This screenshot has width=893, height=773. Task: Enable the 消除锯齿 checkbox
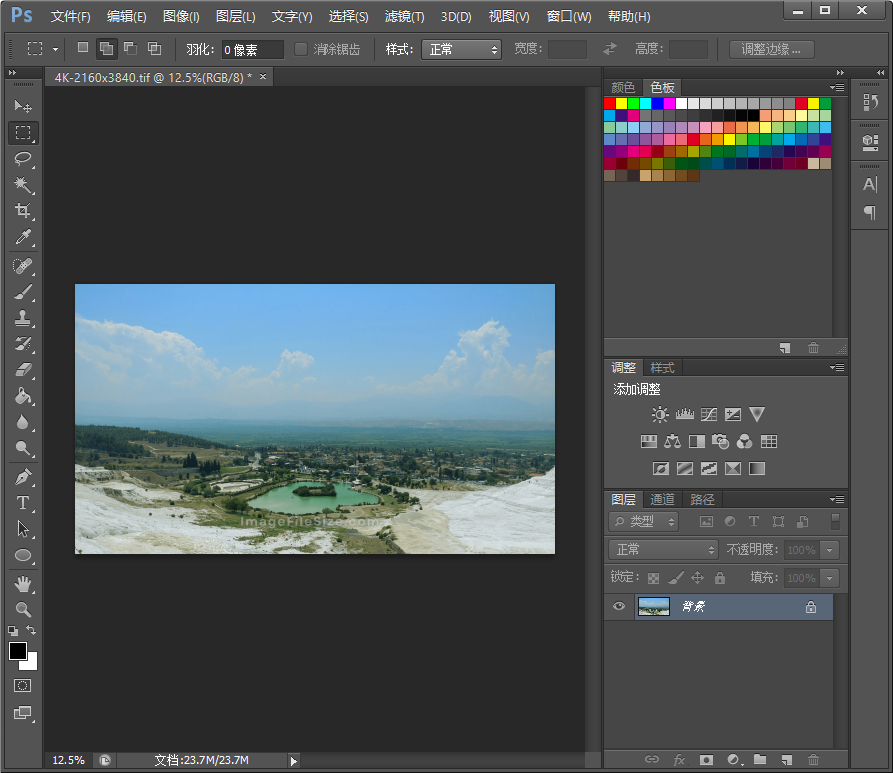[x=301, y=49]
